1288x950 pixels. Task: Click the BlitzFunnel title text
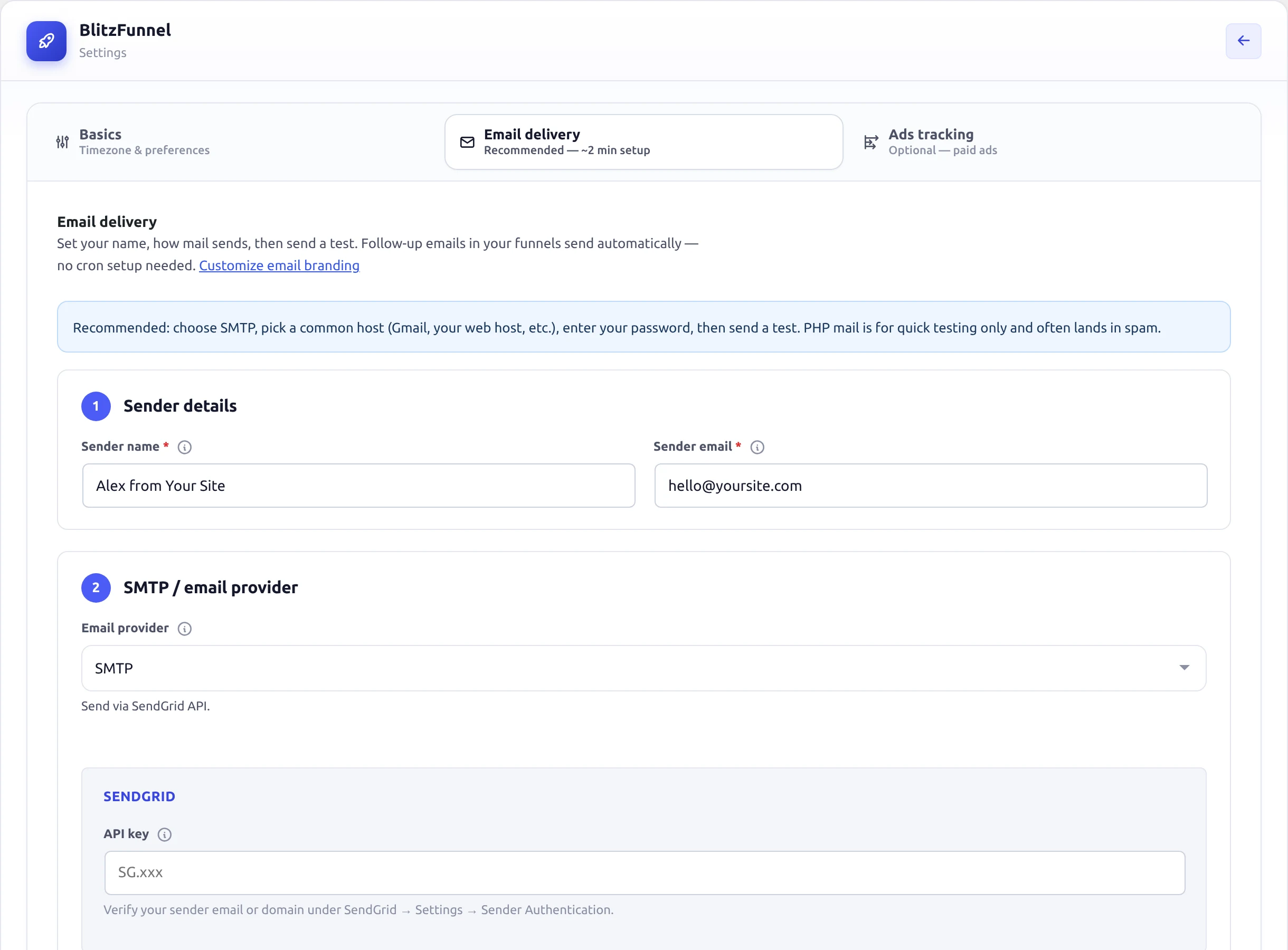click(125, 30)
